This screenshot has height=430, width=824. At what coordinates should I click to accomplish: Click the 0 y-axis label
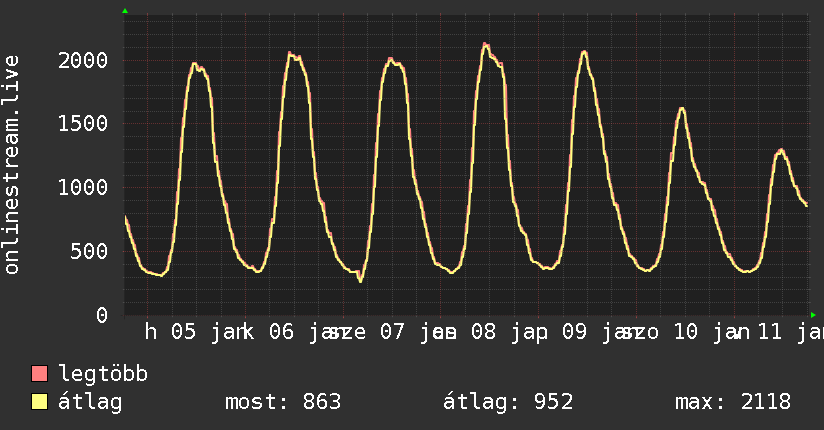pos(101,316)
